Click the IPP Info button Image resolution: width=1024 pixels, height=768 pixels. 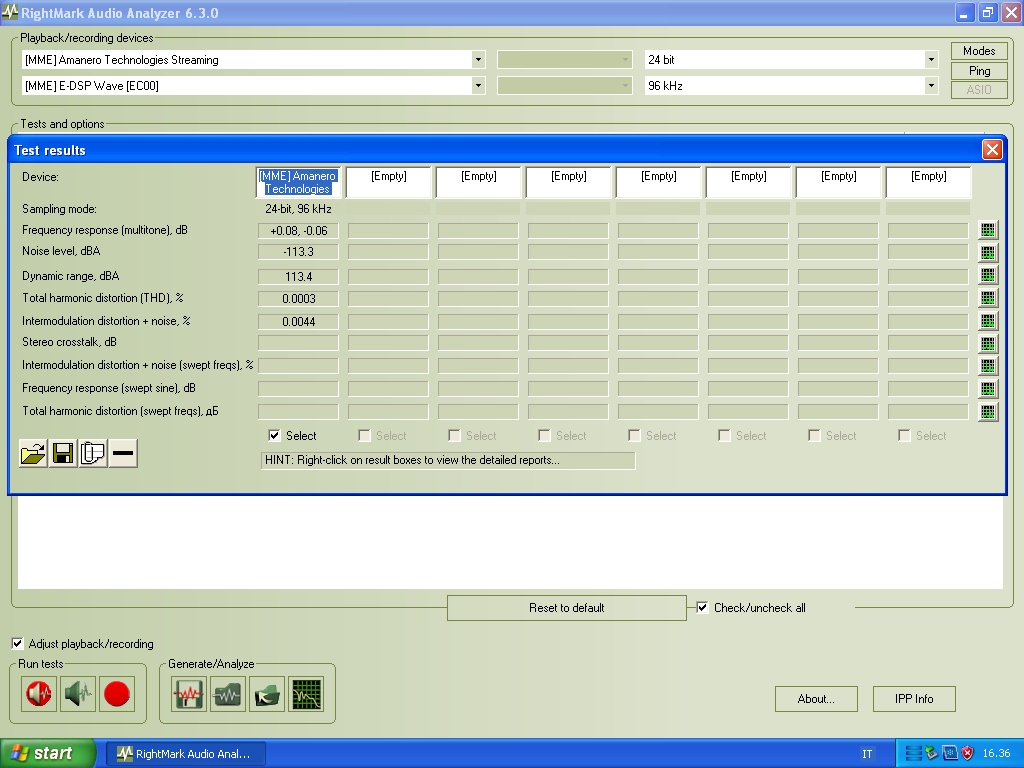(914, 699)
